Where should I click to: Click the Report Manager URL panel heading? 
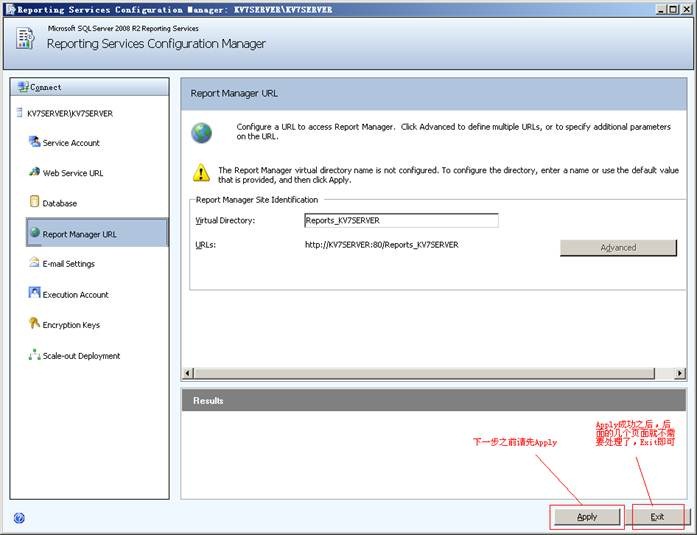click(234, 93)
